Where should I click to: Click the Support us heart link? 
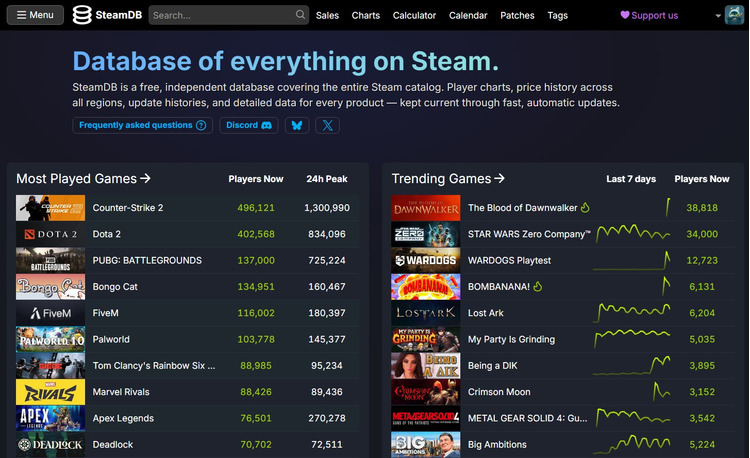(649, 15)
